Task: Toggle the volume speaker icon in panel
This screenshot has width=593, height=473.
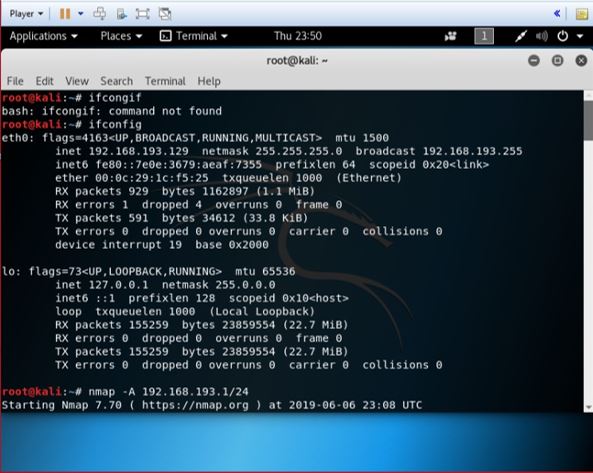Action: pyautogui.click(x=542, y=36)
